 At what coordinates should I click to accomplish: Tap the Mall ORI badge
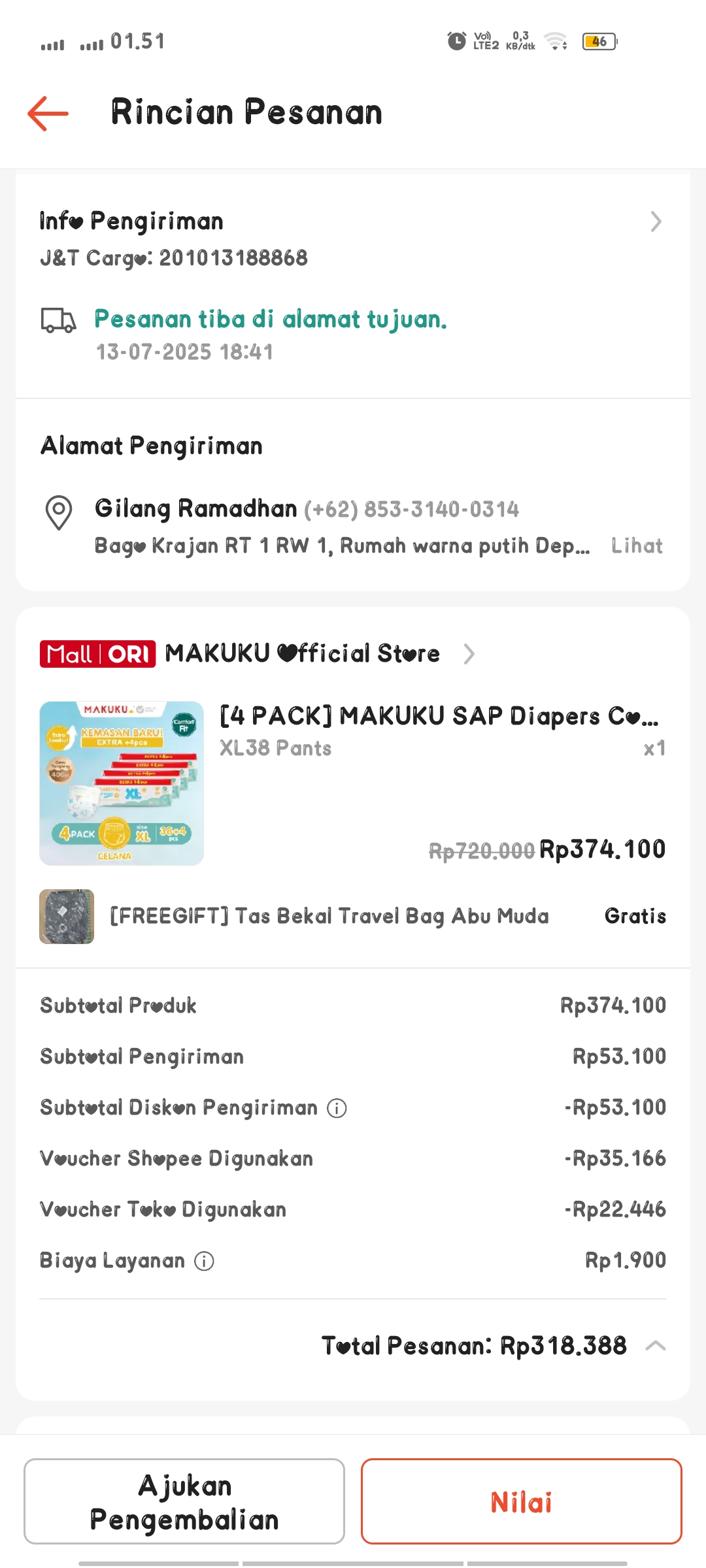pos(97,654)
